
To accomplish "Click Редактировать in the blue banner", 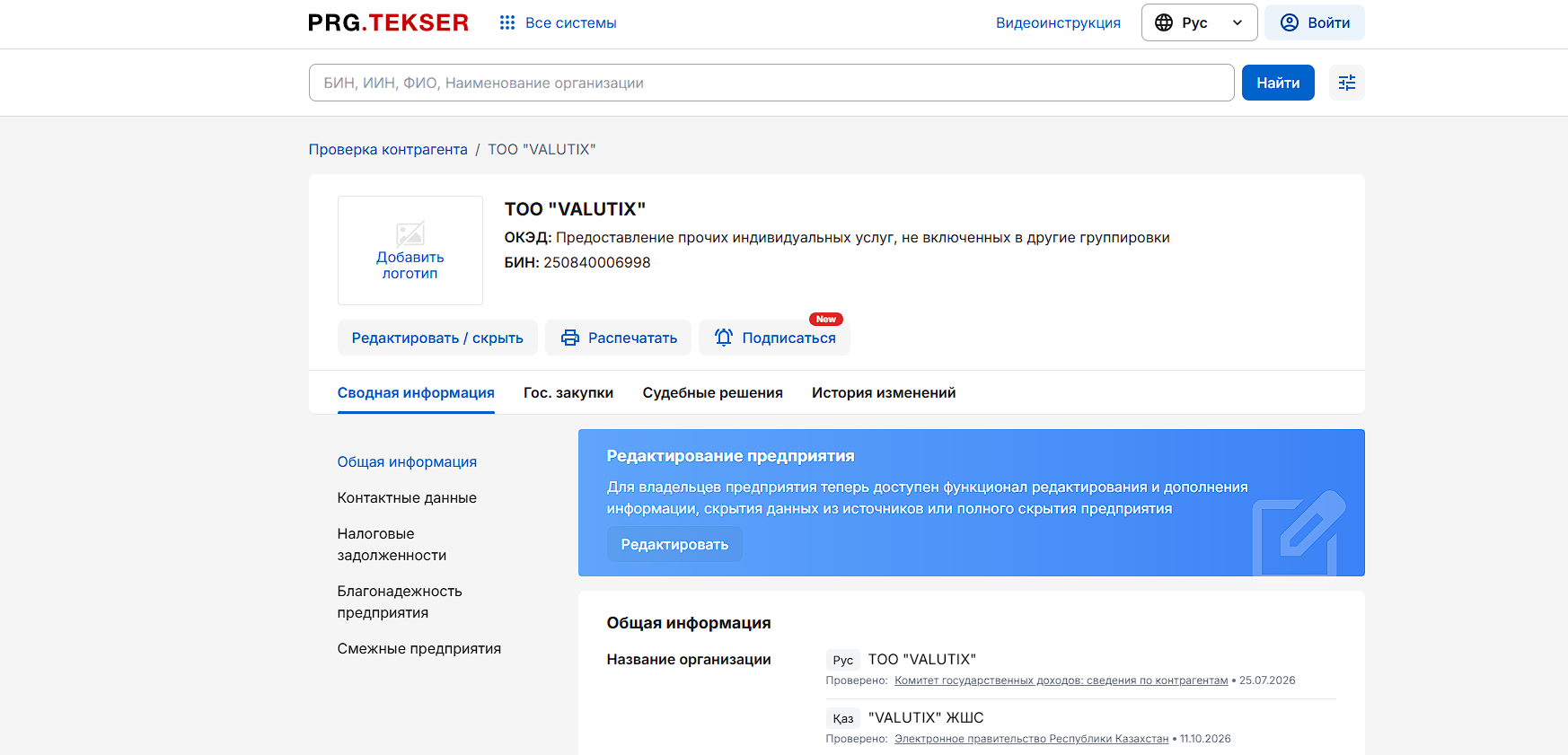I will click(x=674, y=544).
